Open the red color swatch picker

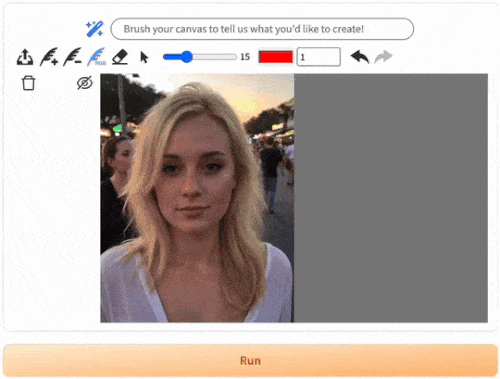(x=276, y=57)
